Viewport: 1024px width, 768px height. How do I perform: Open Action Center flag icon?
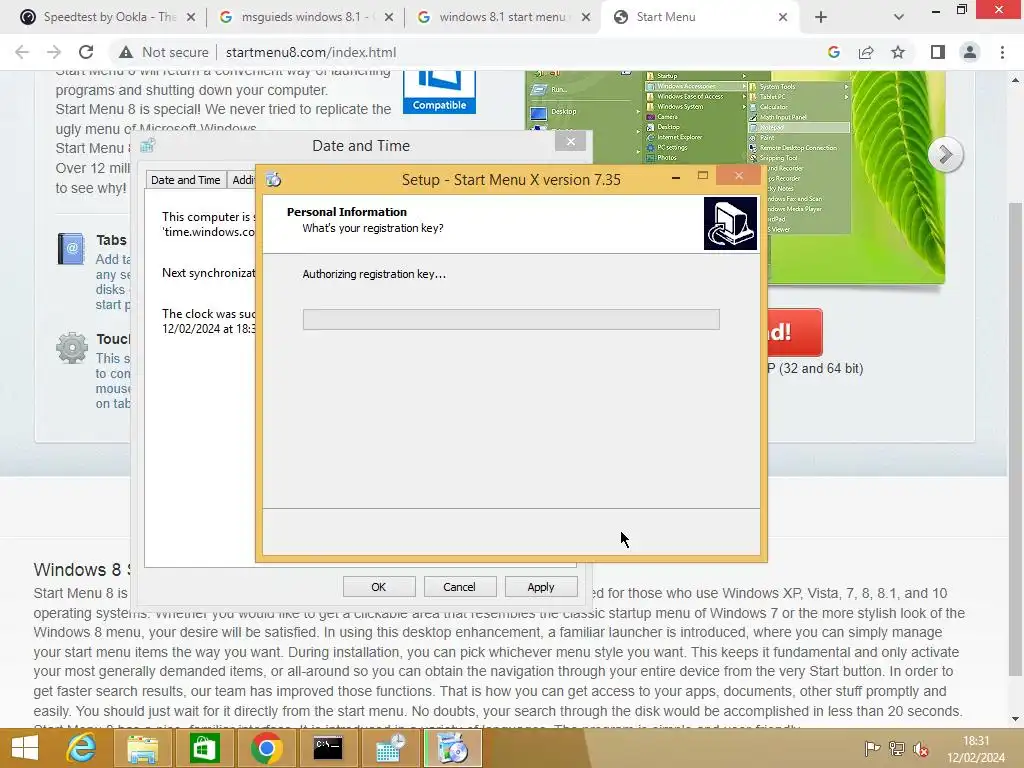click(x=872, y=748)
